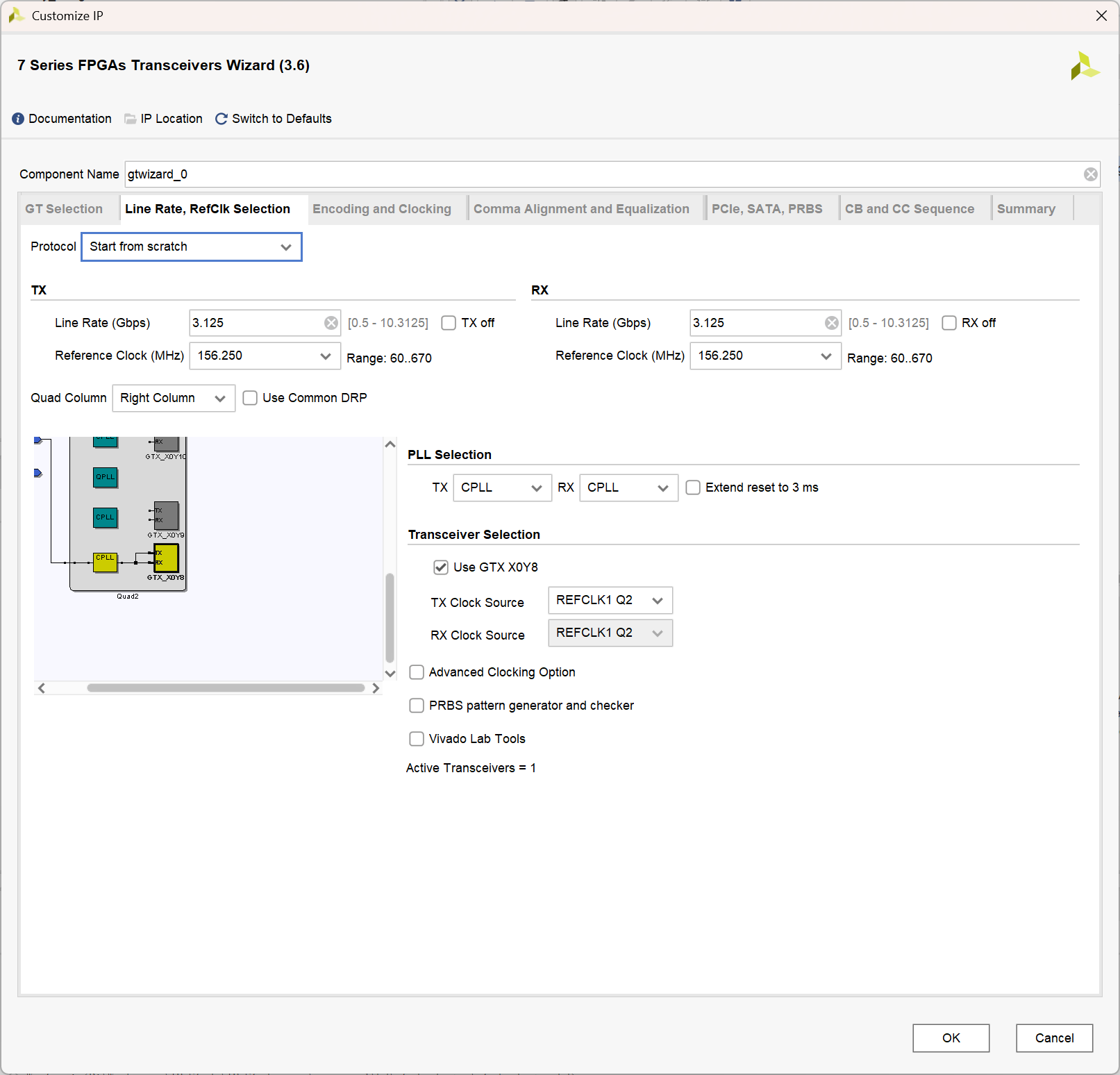This screenshot has height=1075, width=1120.
Task: Select the gray GTX_X0Y9 transceiver block
Action: click(x=167, y=515)
